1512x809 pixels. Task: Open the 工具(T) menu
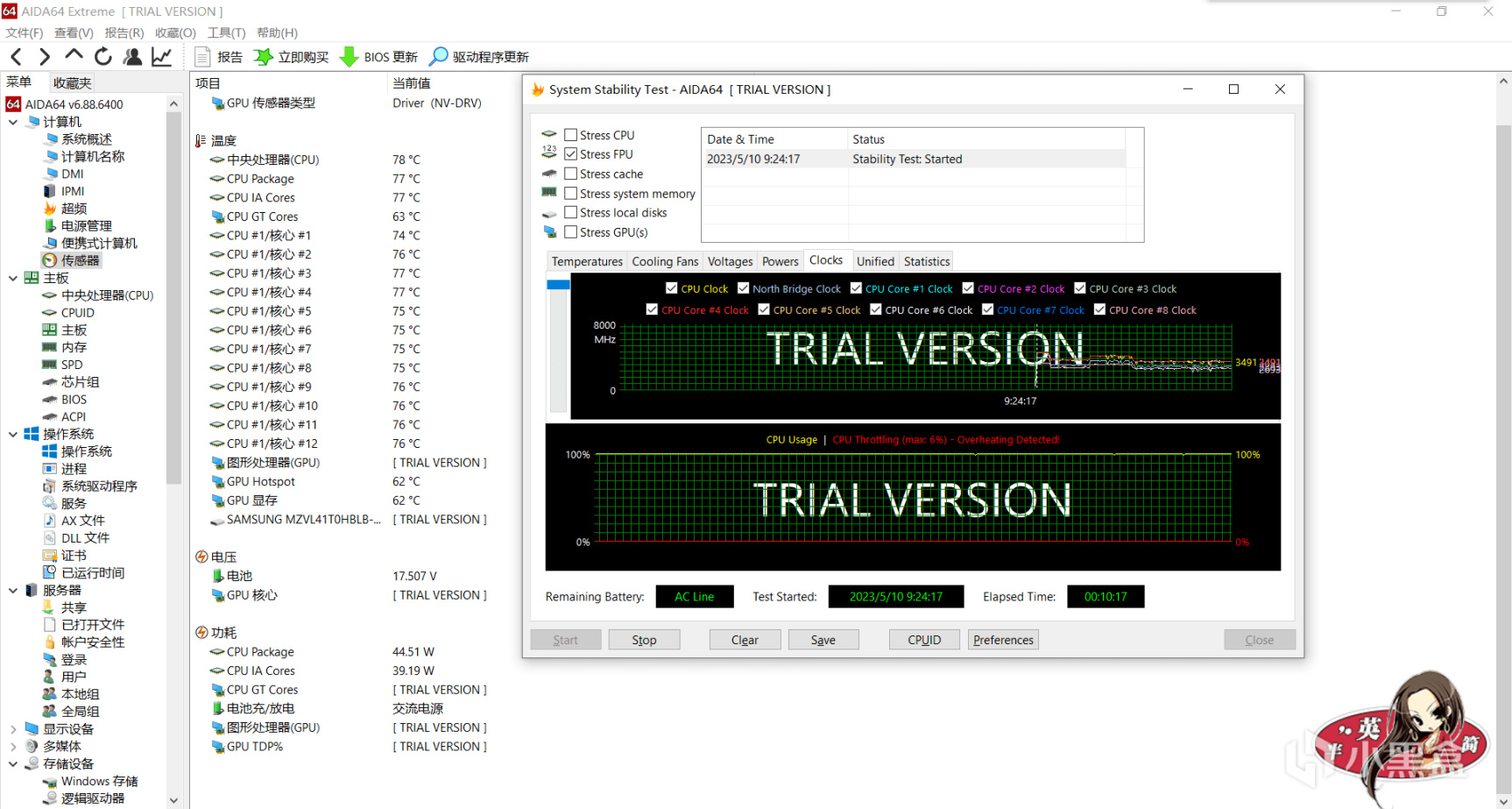click(226, 32)
